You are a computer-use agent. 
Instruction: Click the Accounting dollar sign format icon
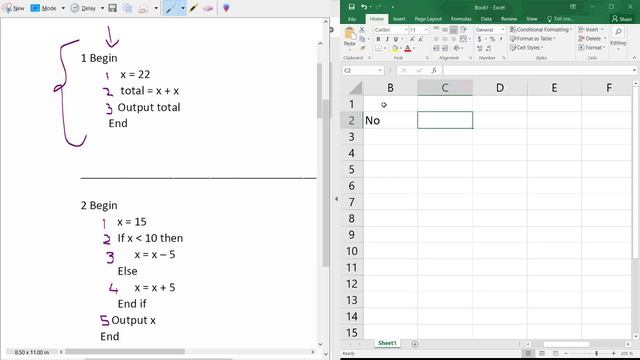480,39
